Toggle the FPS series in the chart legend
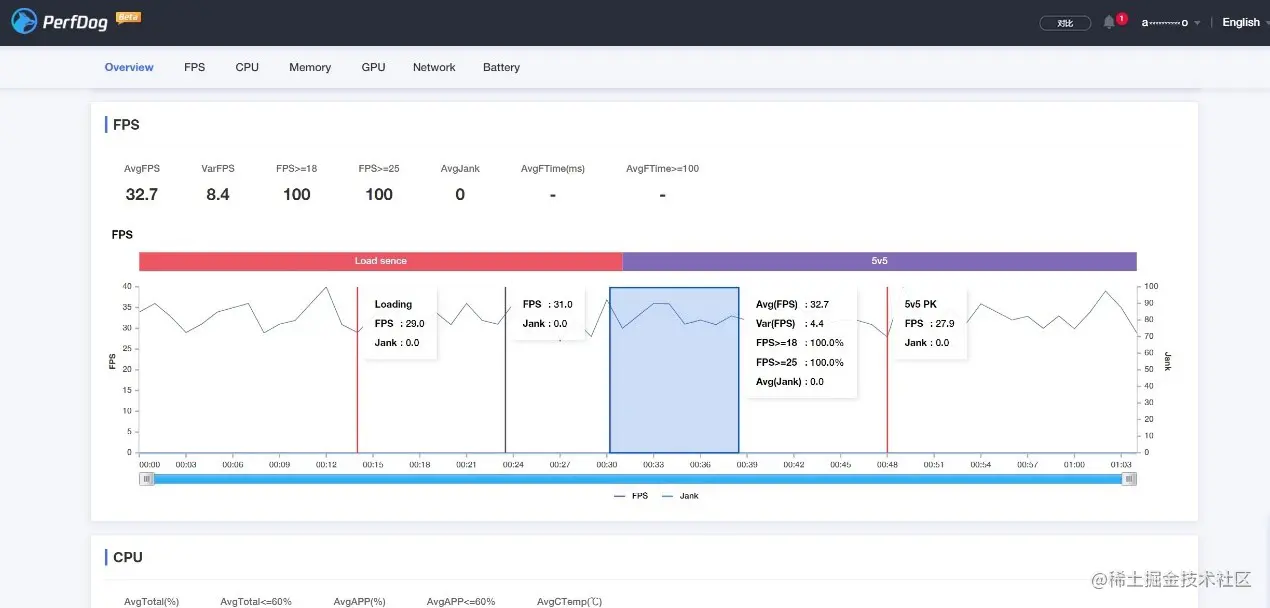The image size is (1270, 608). [631, 496]
